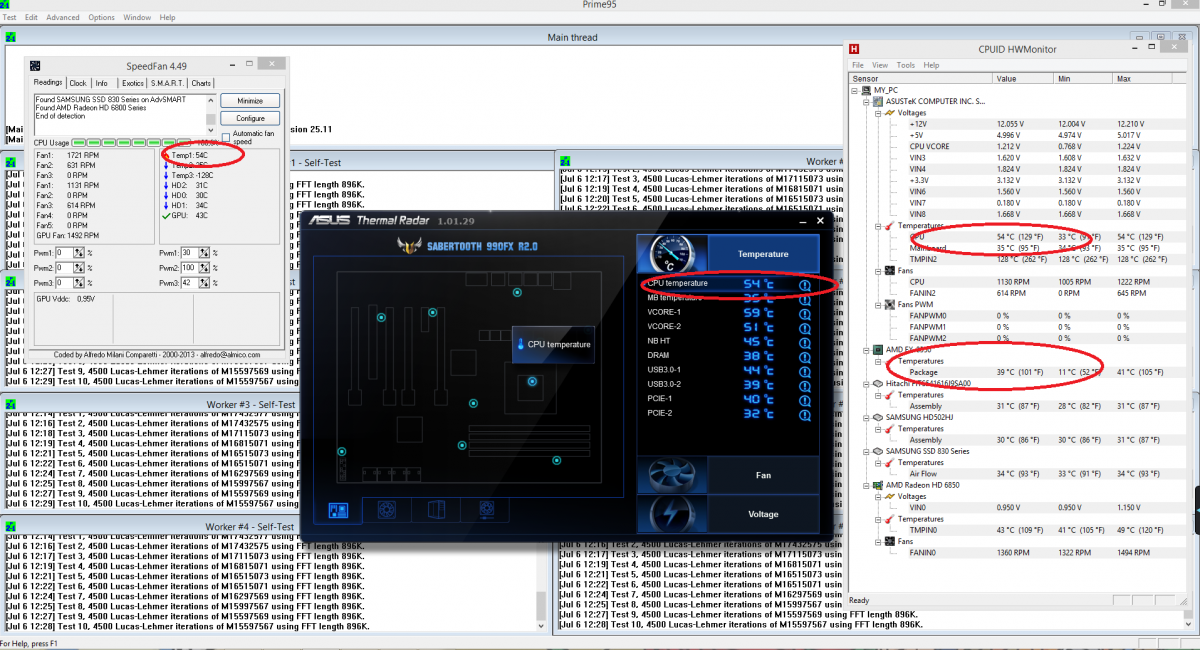Click the SpeedFan title bar icon
This screenshot has width=1200, height=650.
click(36, 66)
